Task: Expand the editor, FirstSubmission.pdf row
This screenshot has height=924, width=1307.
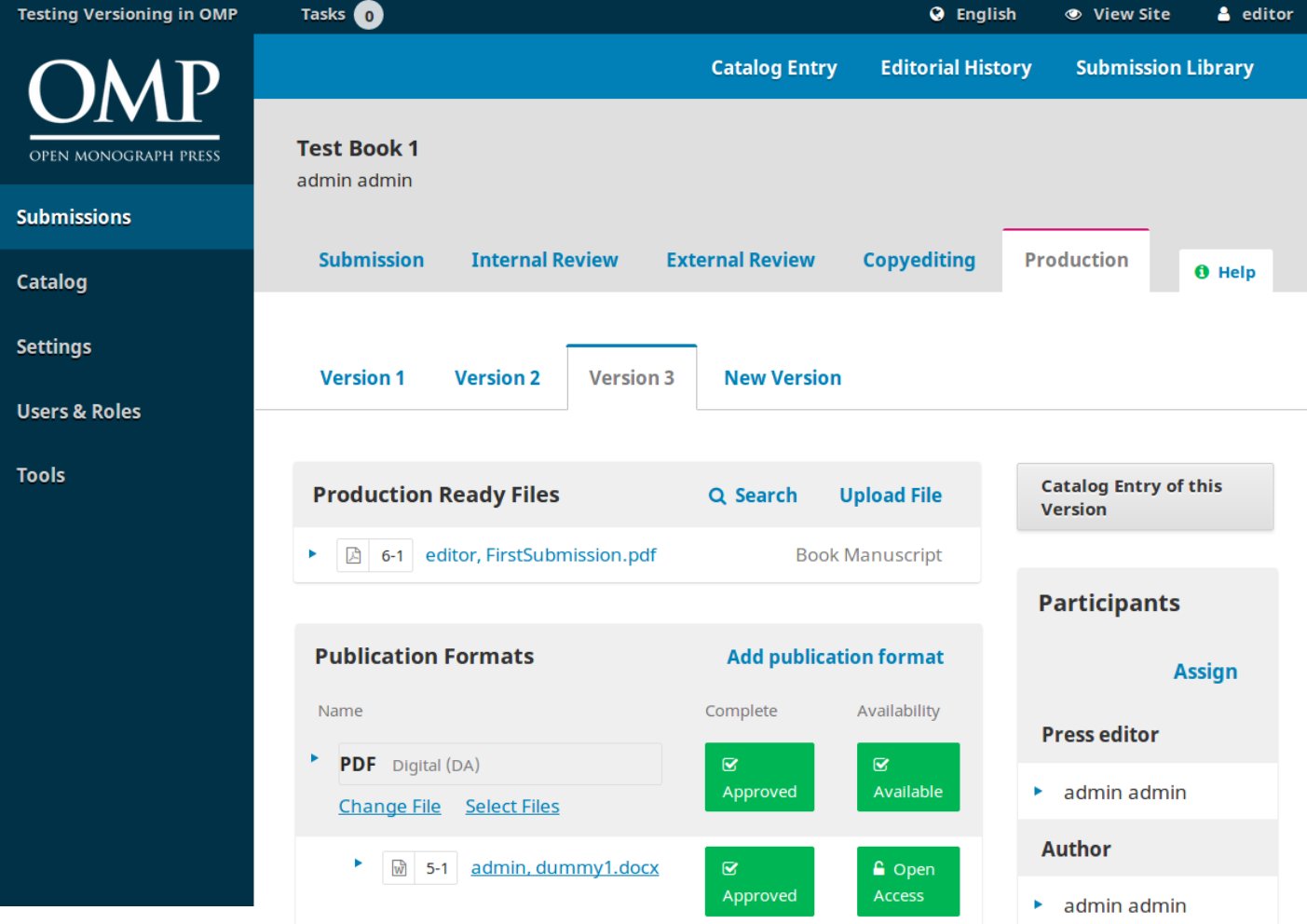Action: click(313, 554)
